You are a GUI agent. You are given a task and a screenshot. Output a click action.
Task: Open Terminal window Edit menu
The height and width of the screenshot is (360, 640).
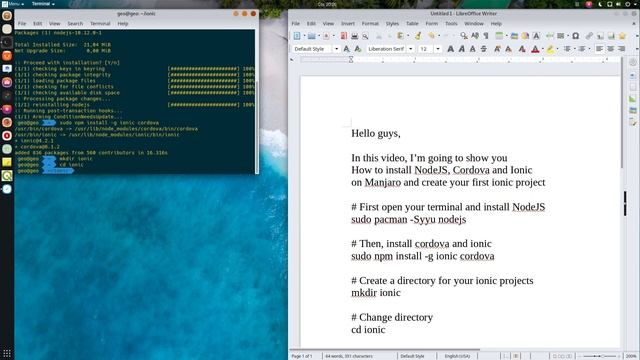(x=38, y=24)
